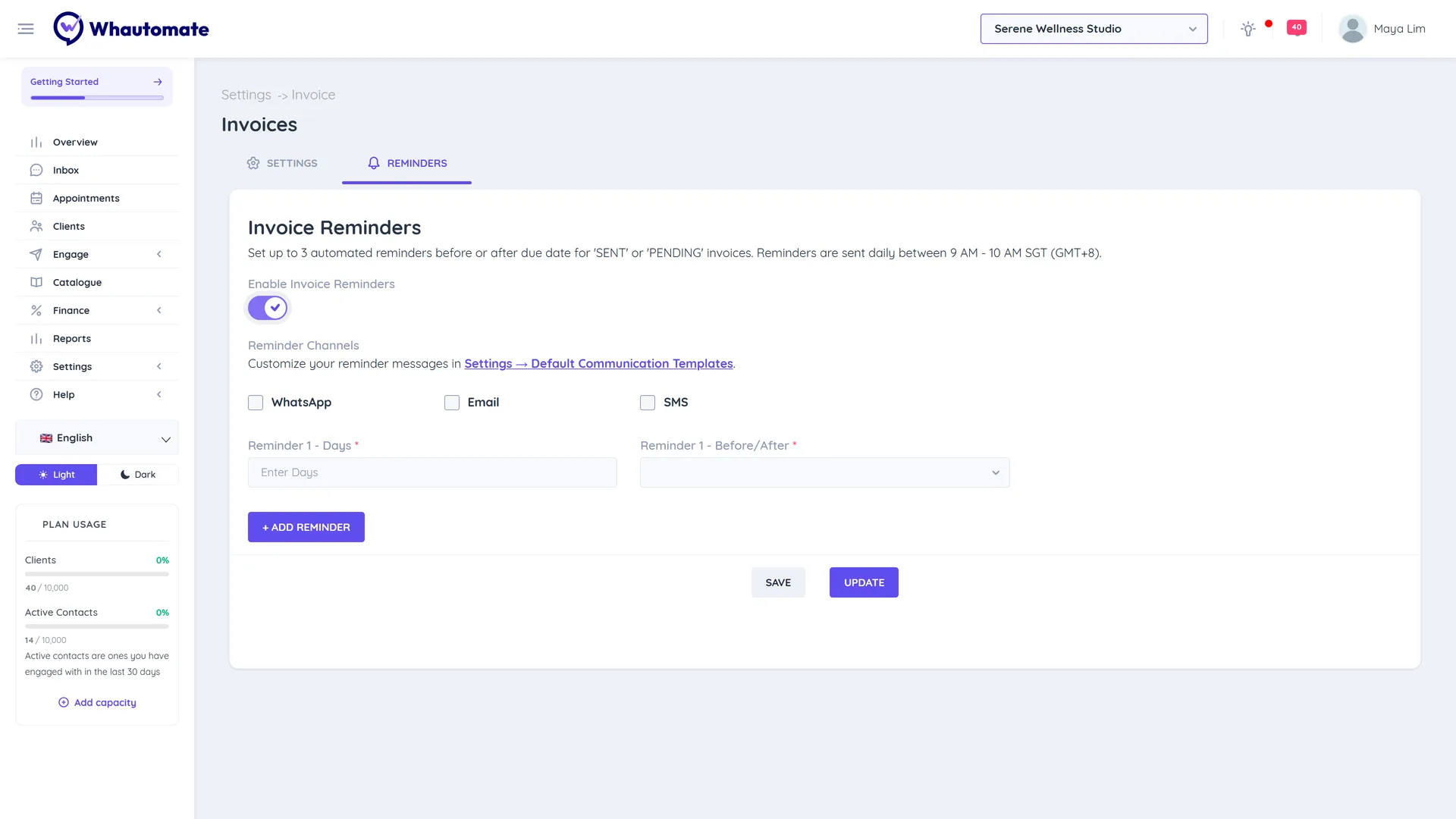The image size is (1456, 819).
Task: Open the hamburger menu icon
Action: pos(26,29)
